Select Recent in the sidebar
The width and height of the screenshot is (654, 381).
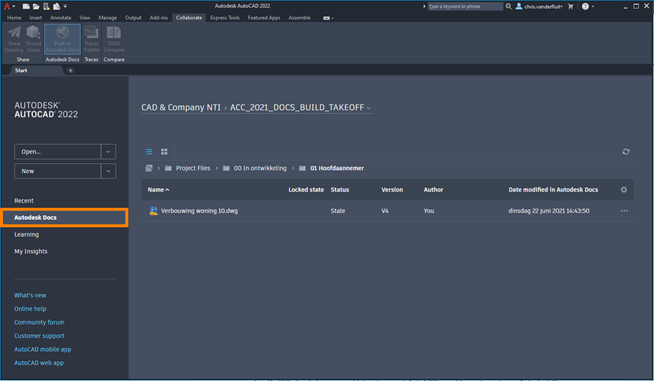point(24,201)
